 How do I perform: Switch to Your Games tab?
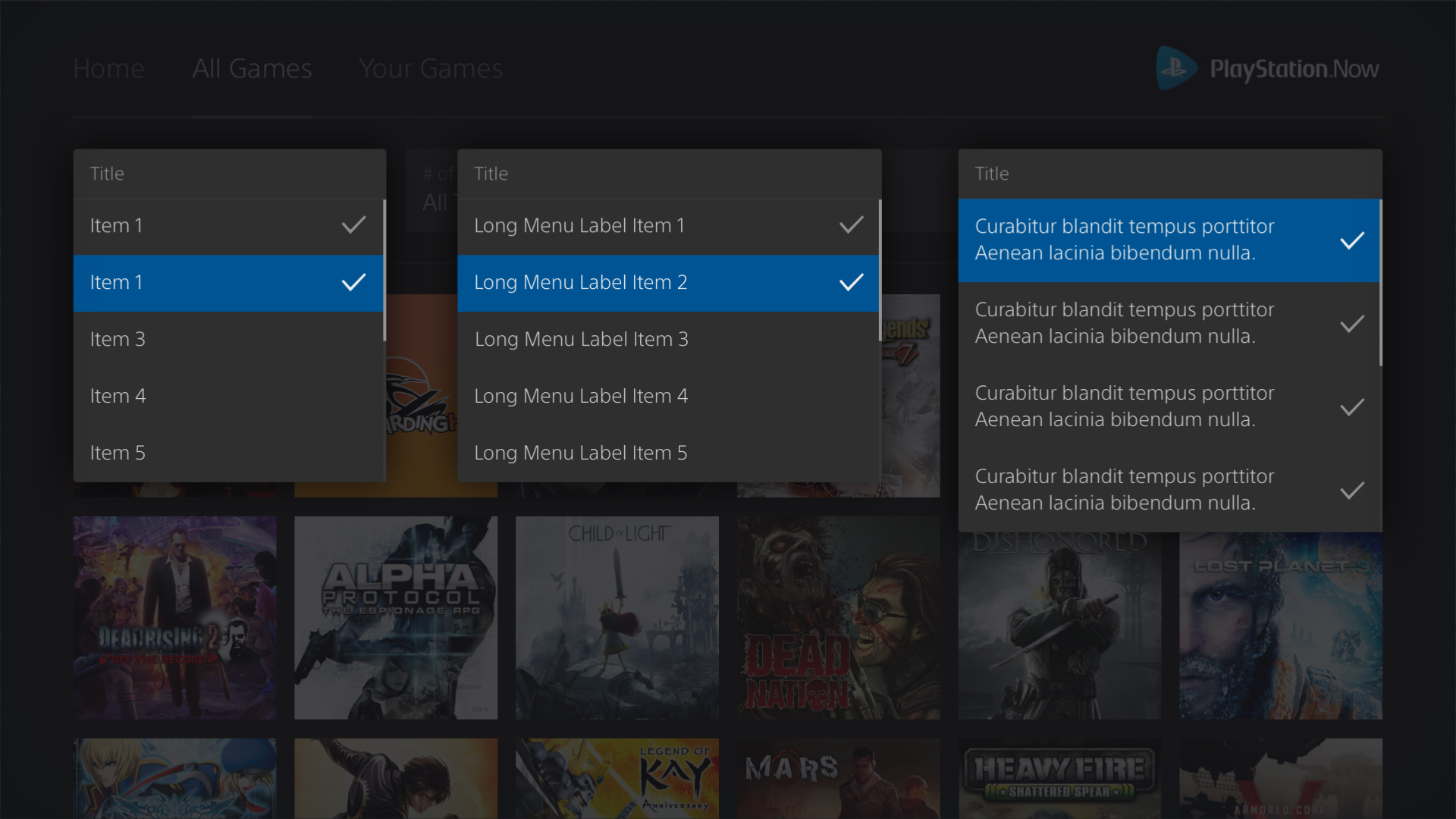431,69
